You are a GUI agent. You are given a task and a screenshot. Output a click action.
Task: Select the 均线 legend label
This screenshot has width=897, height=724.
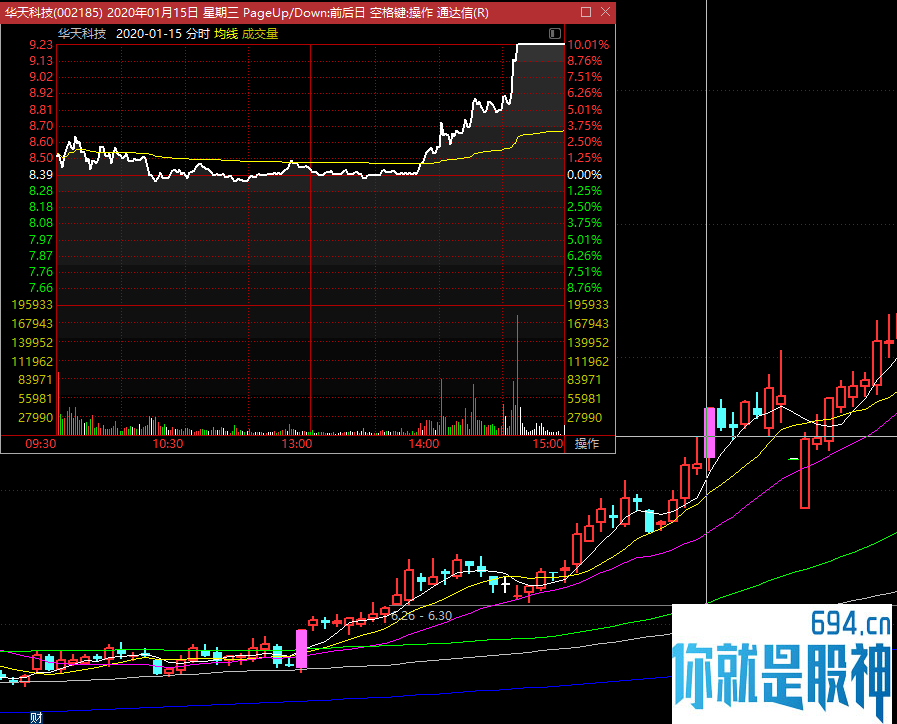226,34
